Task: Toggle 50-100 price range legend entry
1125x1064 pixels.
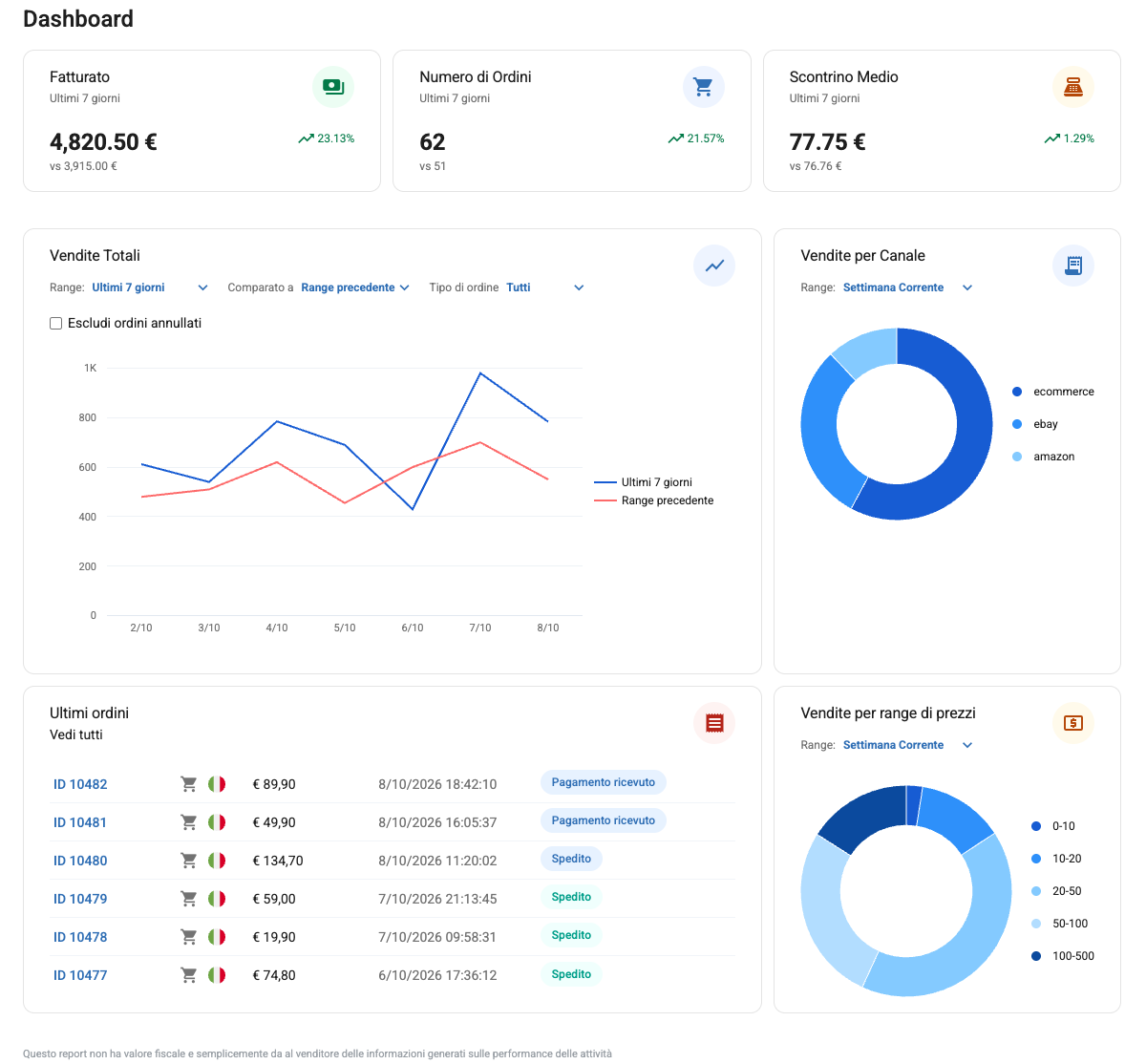Action: [1059, 924]
